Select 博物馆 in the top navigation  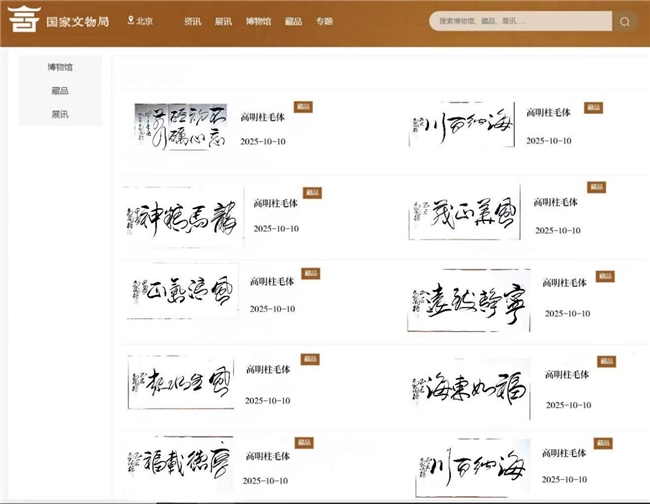pos(258,21)
